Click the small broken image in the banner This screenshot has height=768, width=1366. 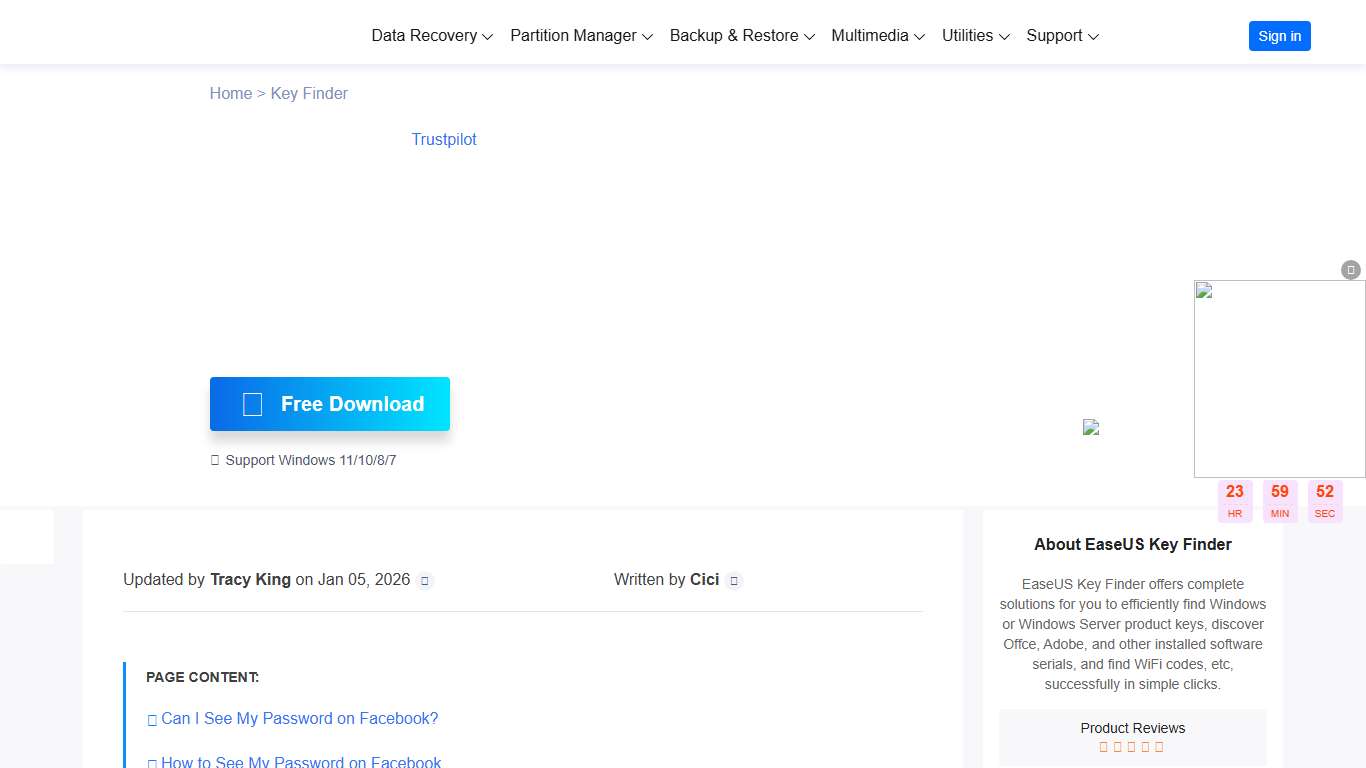coord(1091,427)
